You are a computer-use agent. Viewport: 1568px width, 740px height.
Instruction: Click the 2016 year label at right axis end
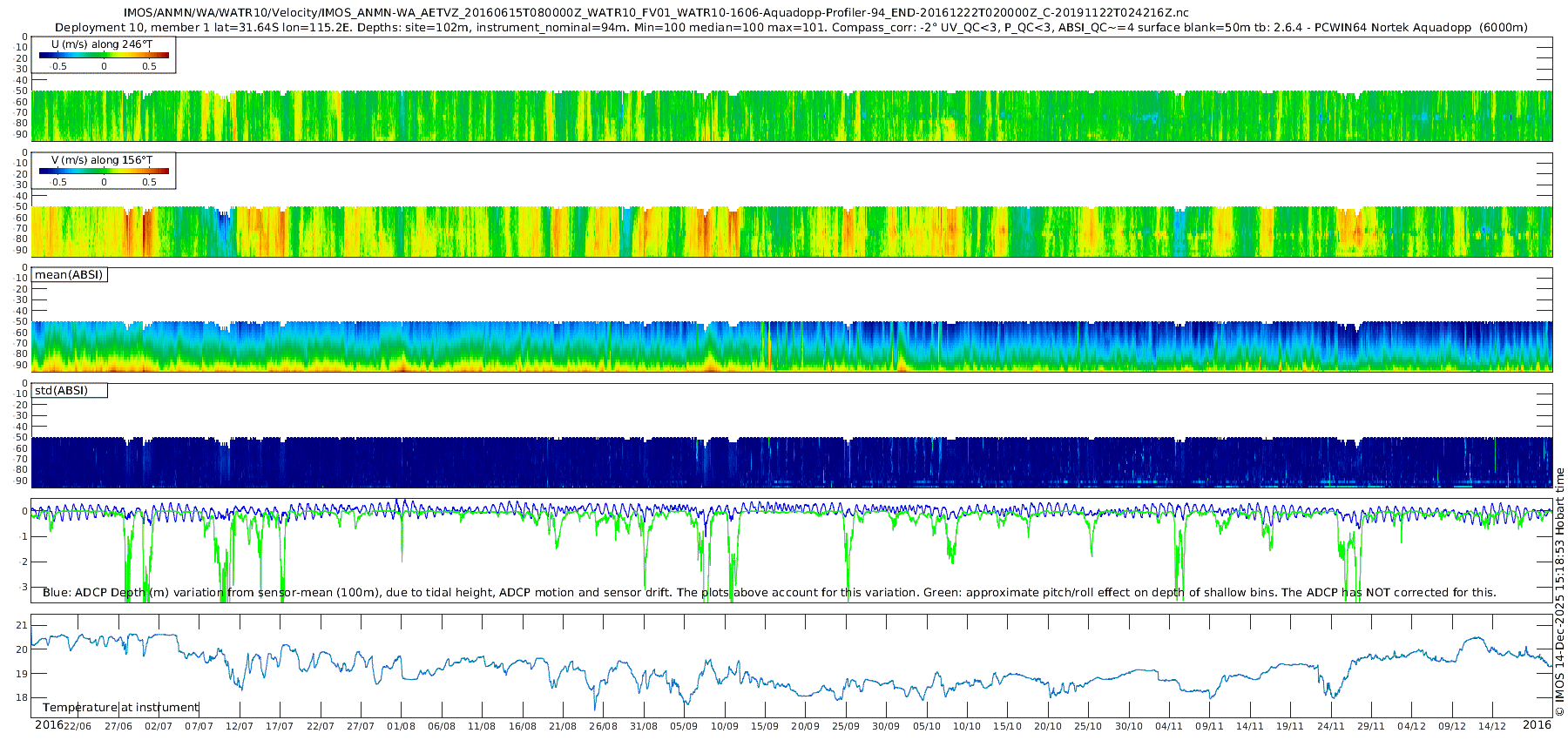1537,725
